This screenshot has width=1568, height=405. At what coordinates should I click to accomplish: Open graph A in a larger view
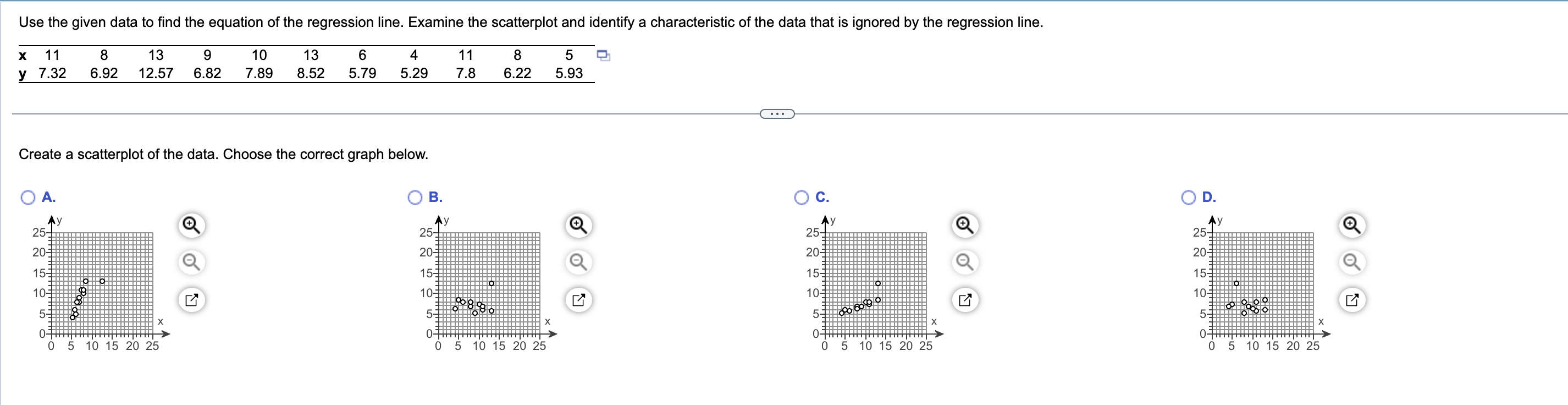(192, 300)
